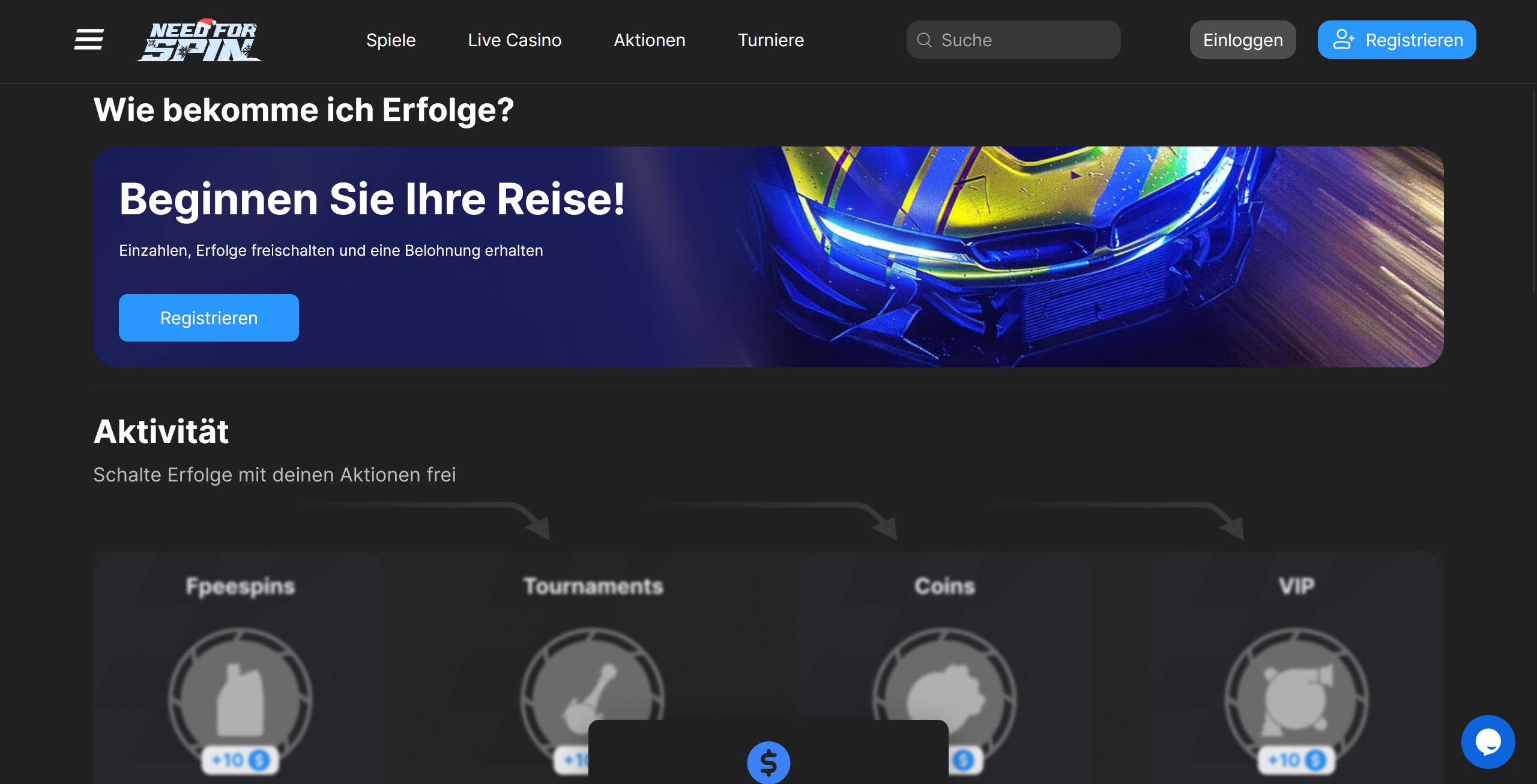
Task: Click the +10 reward under Fpeespins
Action: pos(240,760)
